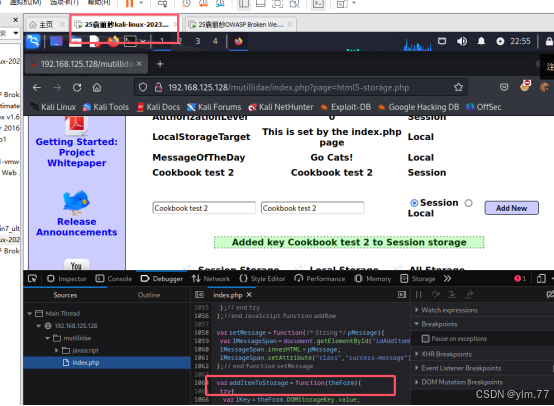
Task: Click the insecure connection lock icon
Action: tap(158, 87)
